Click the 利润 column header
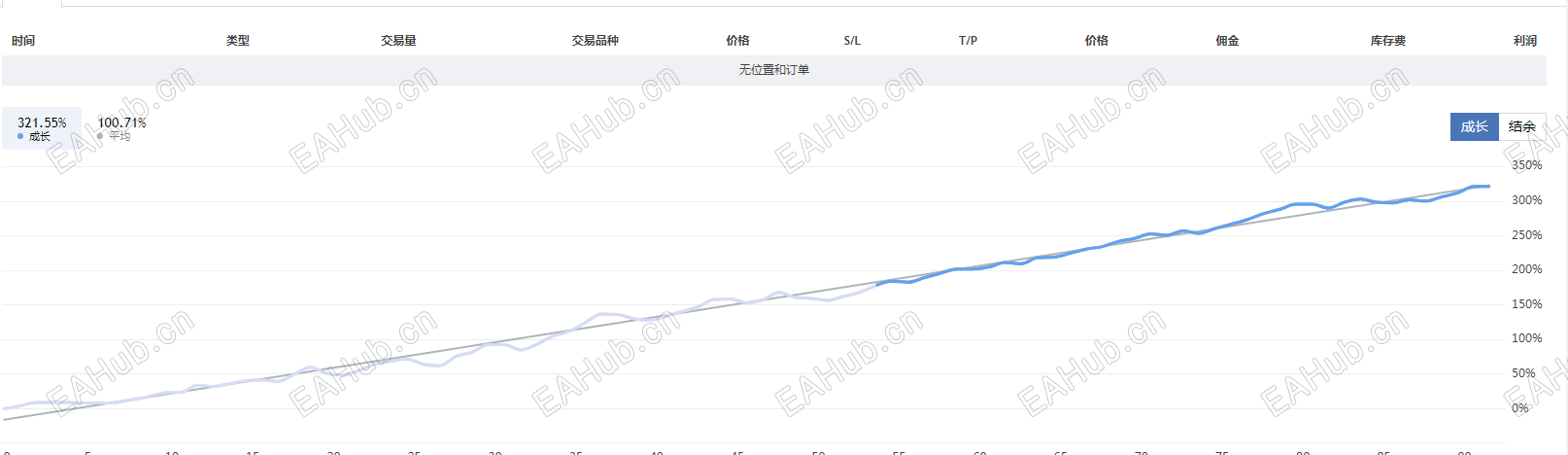 [1524, 41]
